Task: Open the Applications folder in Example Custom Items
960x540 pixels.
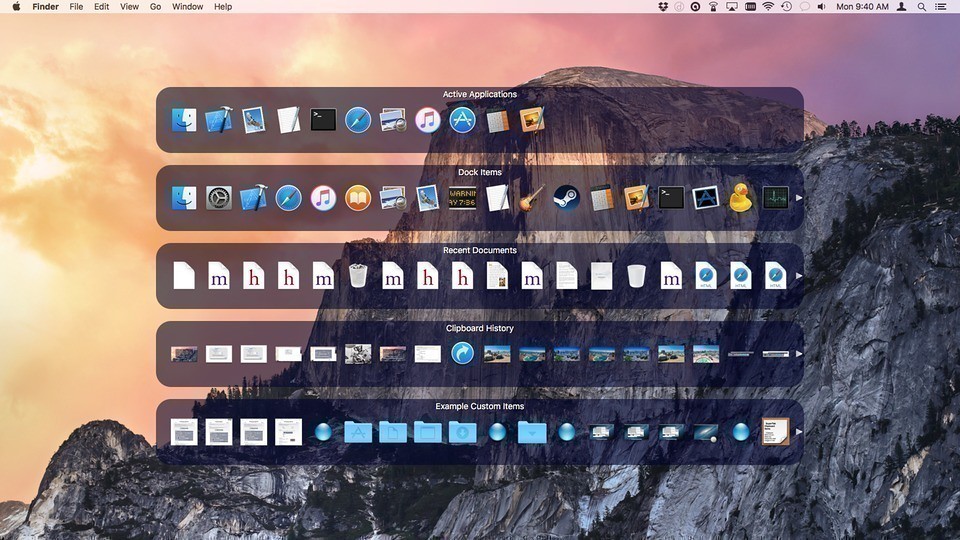Action: (358, 432)
